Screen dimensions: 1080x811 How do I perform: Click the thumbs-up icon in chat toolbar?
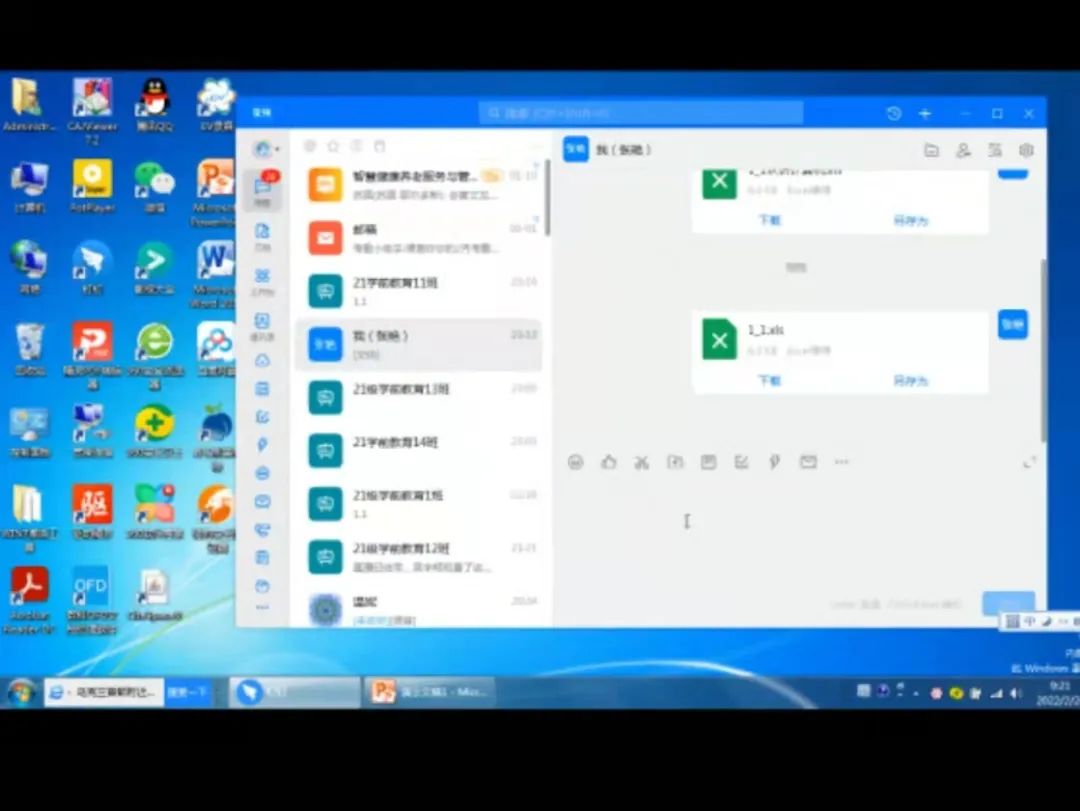pyautogui.click(x=609, y=462)
